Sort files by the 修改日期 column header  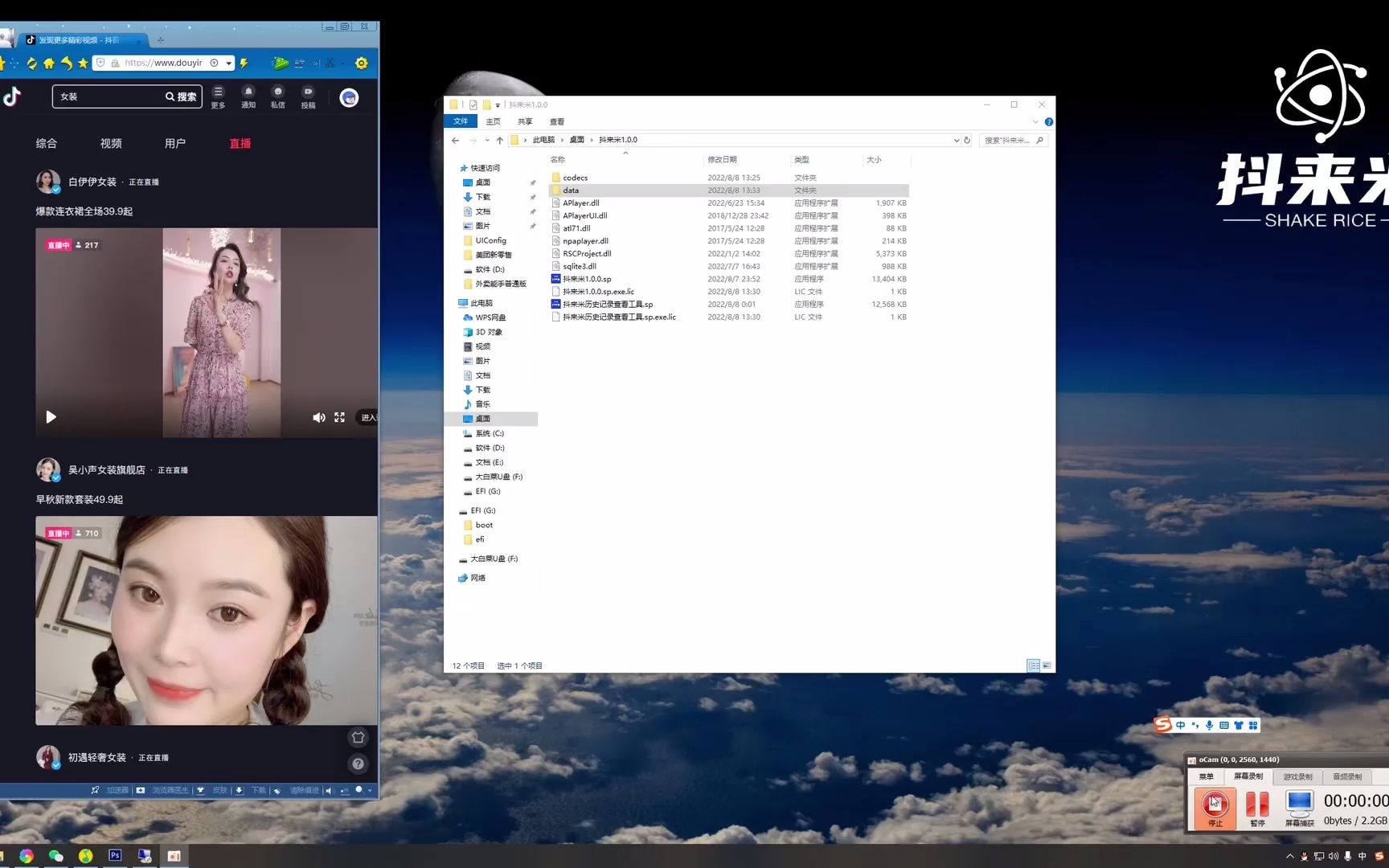point(722,160)
